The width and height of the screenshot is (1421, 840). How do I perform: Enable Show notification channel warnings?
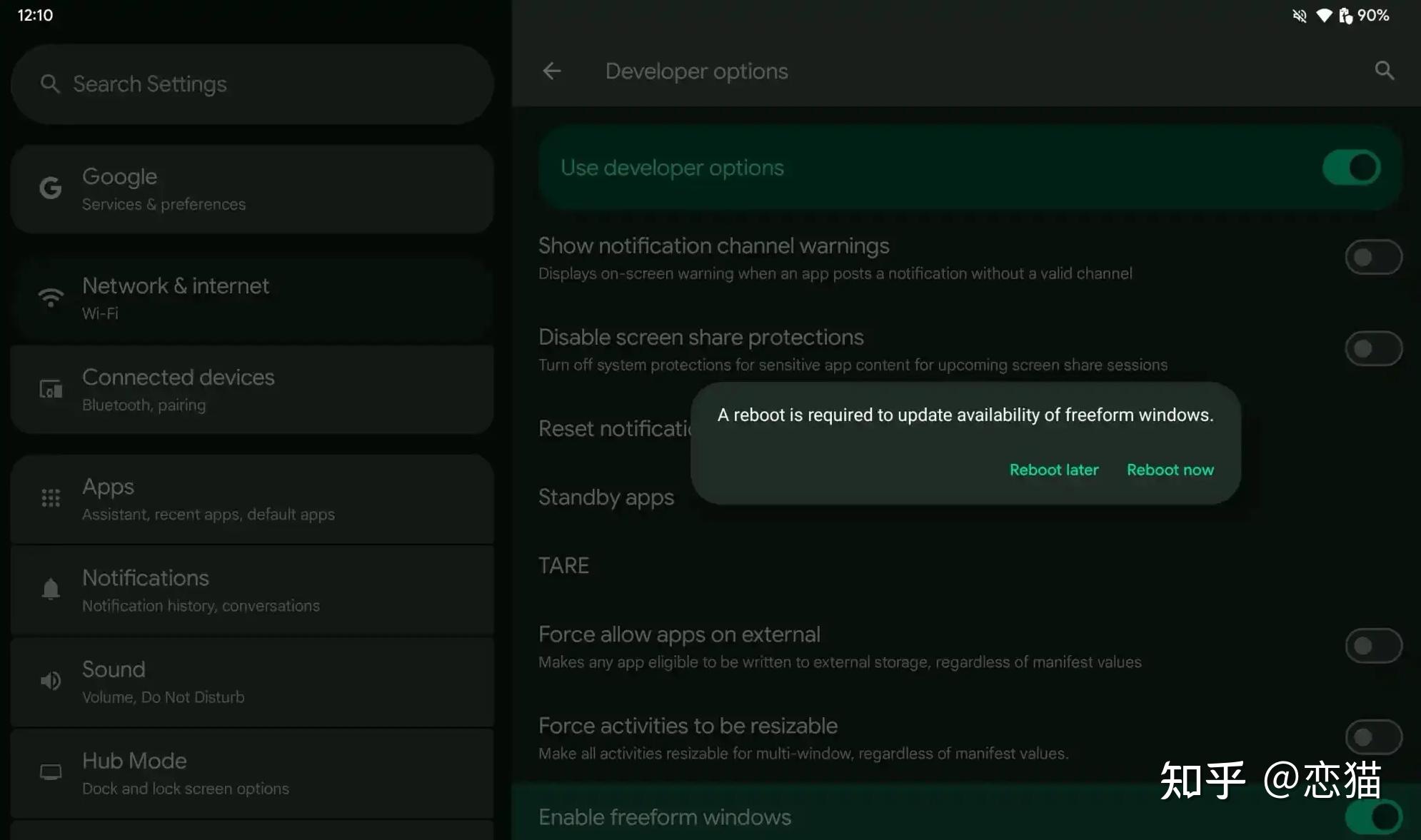tap(1374, 257)
